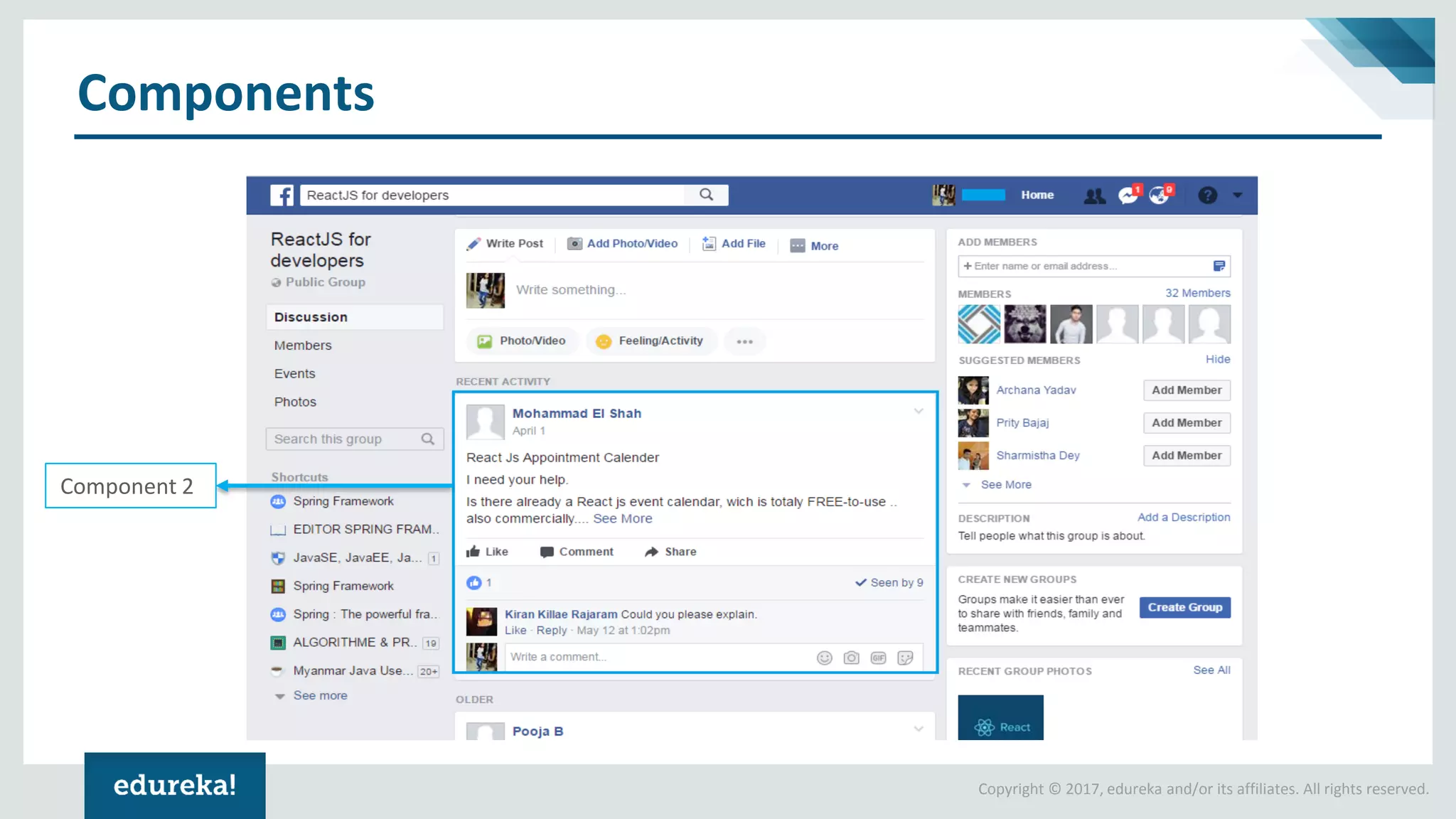1456x819 pixels.
Task: Share Mohammad El Shah's post
Action: [670, 552]
